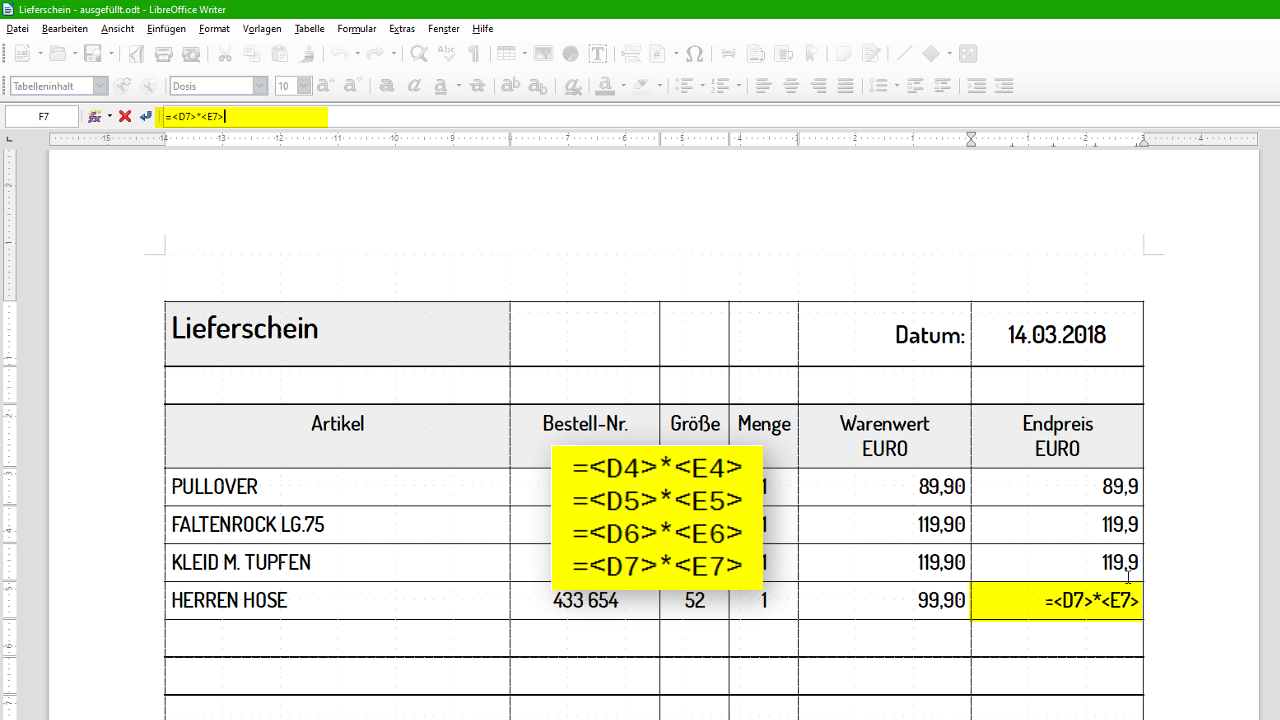The image size is (1280, 720).
Task: Toggle italic formatting
Action: [x=413, y=86]
